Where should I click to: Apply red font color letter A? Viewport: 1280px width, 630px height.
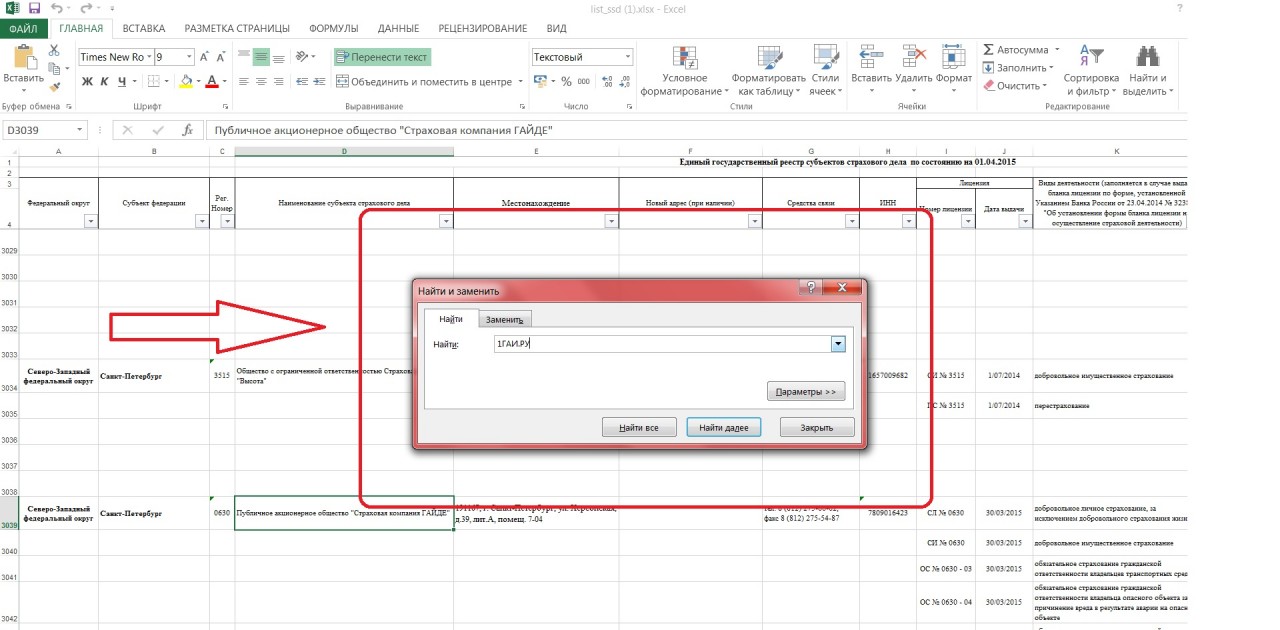214,82
